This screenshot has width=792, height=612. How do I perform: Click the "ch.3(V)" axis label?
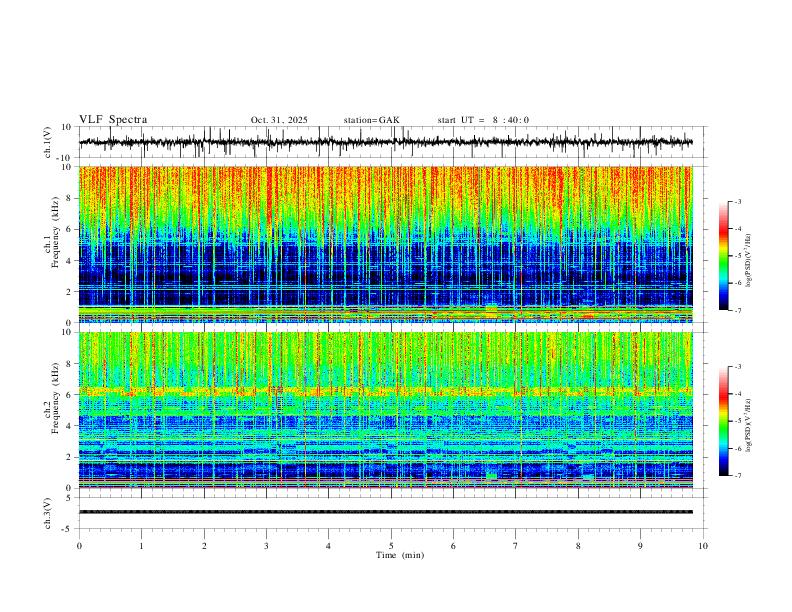[x=48, y=513]
